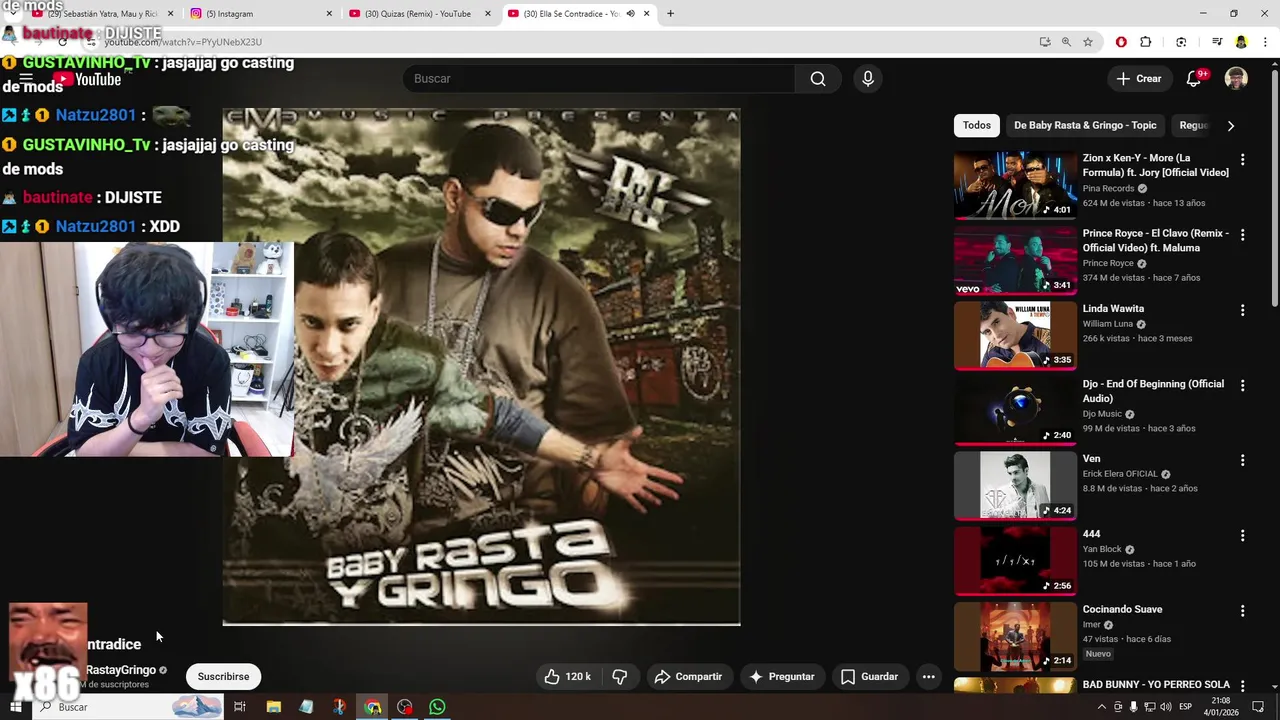Screen dimensions: 1280x720
Task: Open options menu for 444 video
Action: point(1242,535)
